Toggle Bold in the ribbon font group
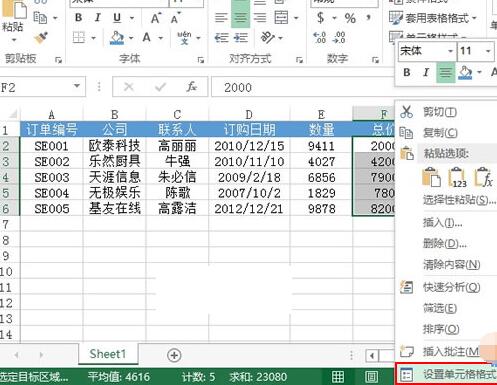 coord(79,17)
